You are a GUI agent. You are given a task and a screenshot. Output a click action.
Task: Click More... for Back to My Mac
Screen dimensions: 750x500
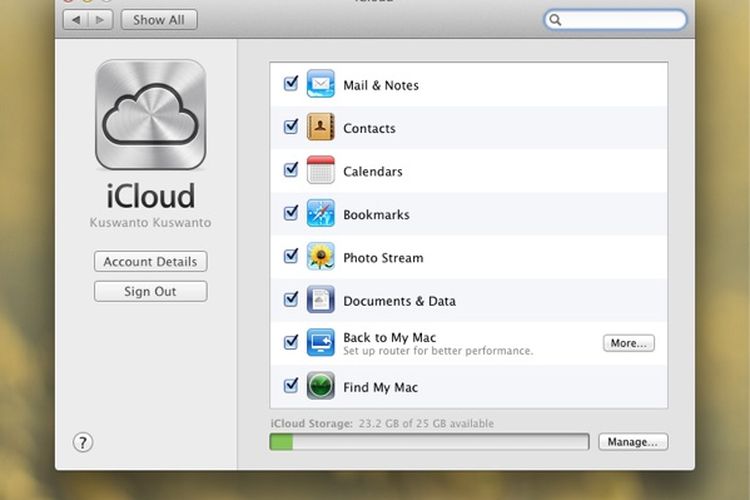coord(629,343)
